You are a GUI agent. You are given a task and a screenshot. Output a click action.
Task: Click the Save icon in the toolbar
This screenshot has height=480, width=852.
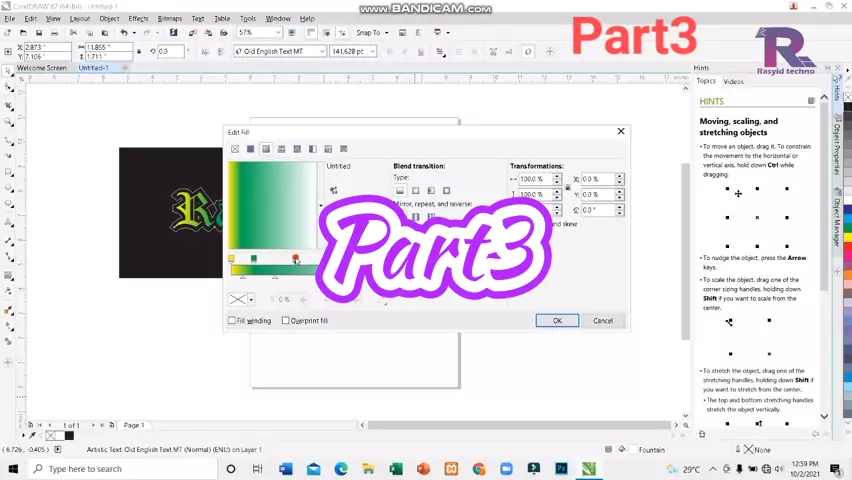[39, 33]
